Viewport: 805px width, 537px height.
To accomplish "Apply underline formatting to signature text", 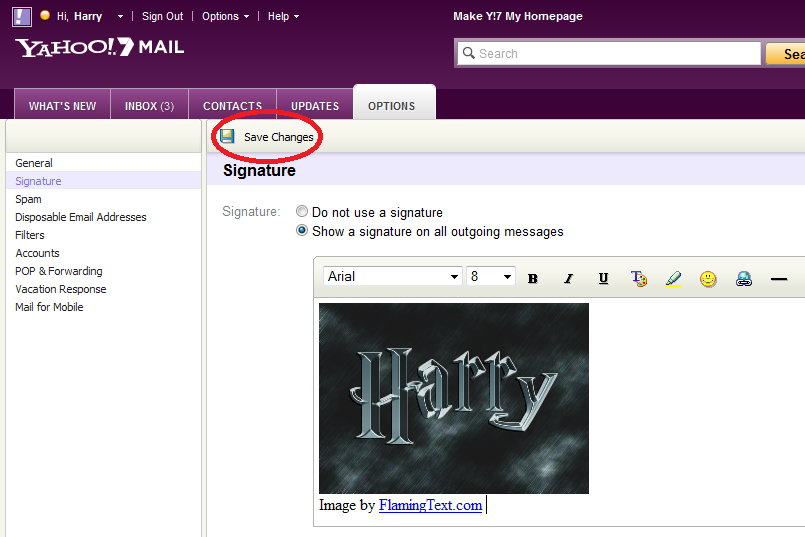I will [603, 278].
